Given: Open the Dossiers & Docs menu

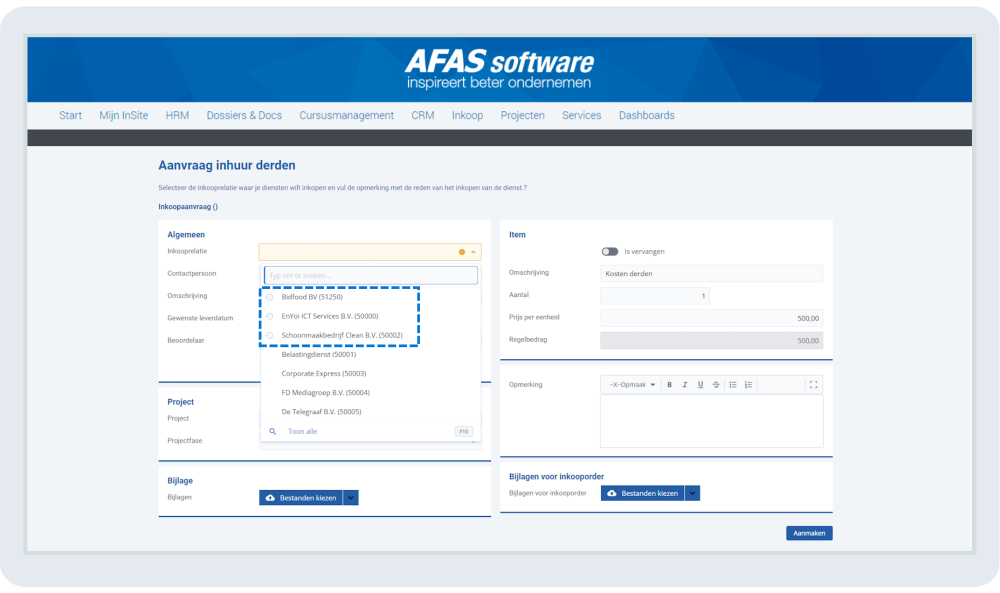Looking at the screenshot, I should click(x=244, y=115).
